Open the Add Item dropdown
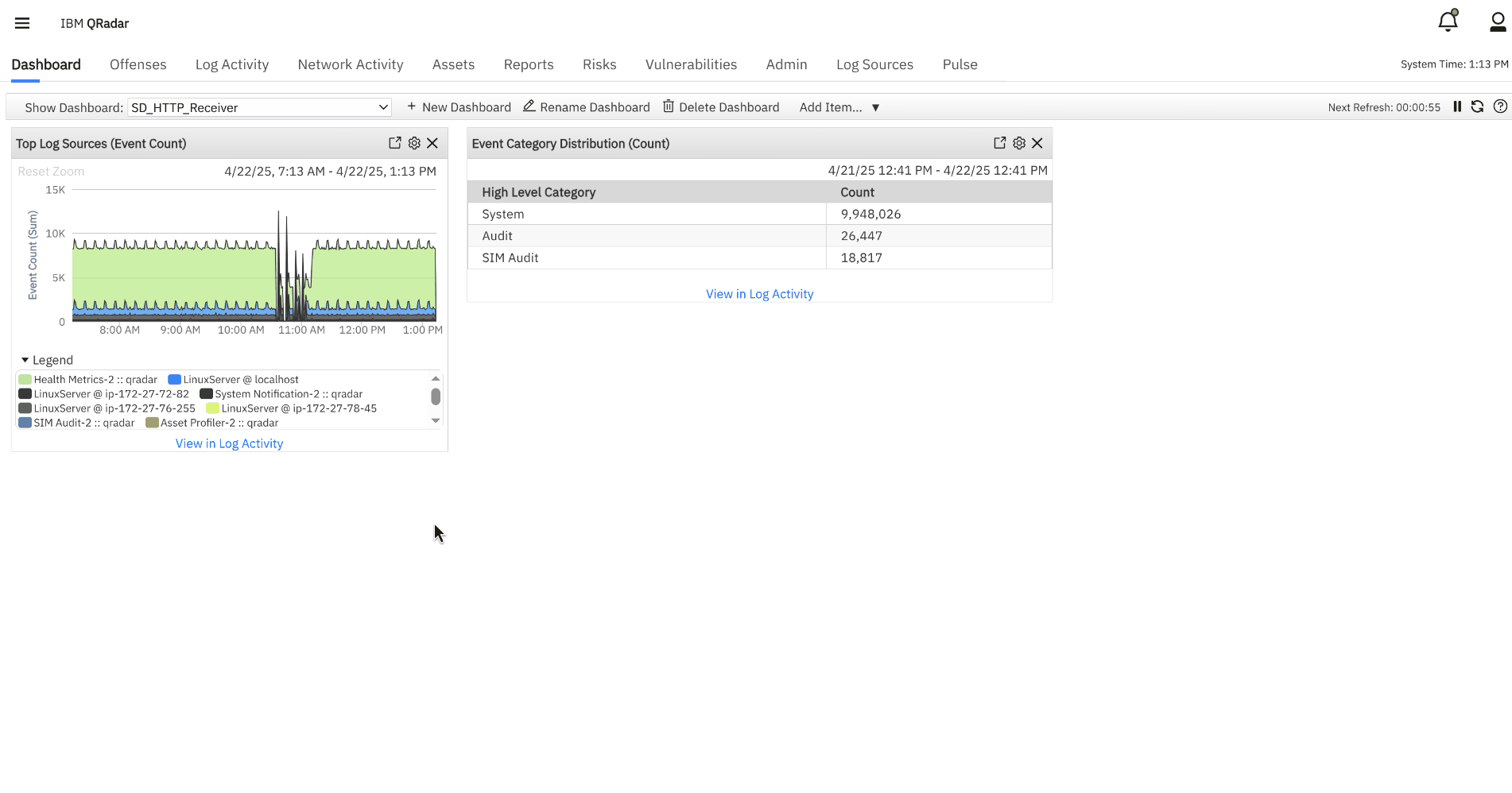This screenshot has width=1512, height=793. tap(839, 107)
